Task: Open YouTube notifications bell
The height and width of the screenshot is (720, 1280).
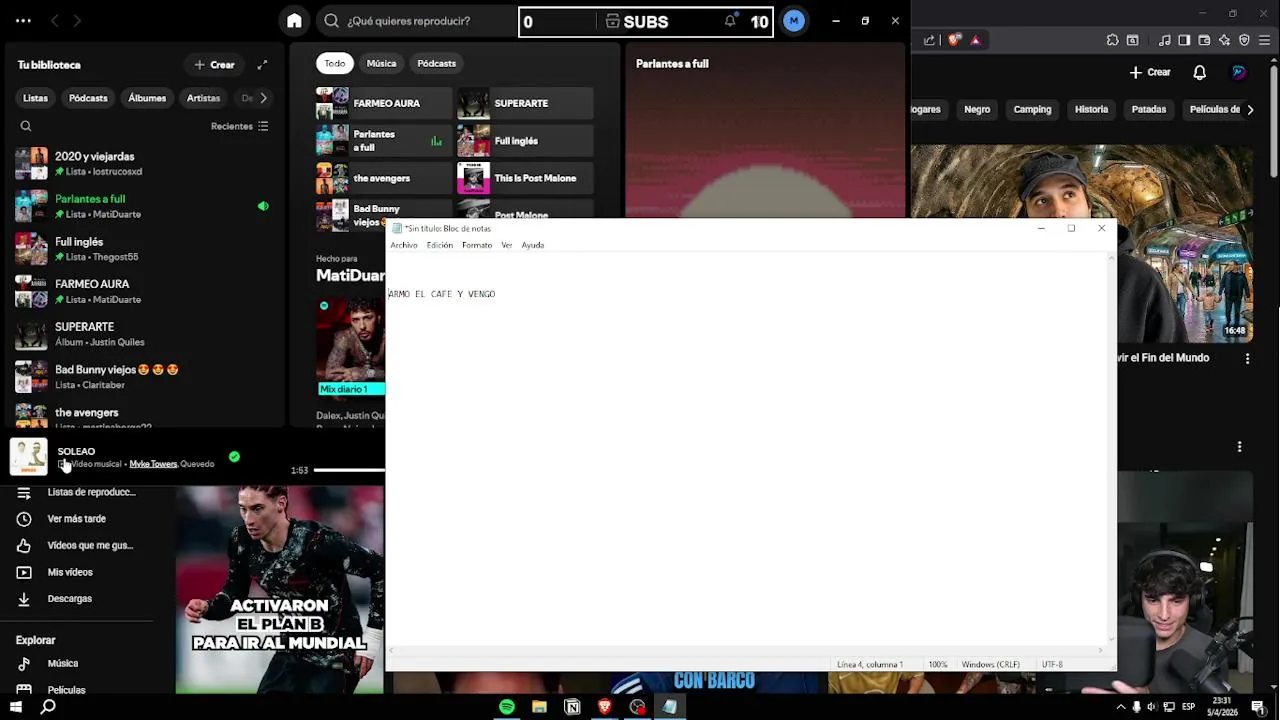Action: tap(1199, 72)
